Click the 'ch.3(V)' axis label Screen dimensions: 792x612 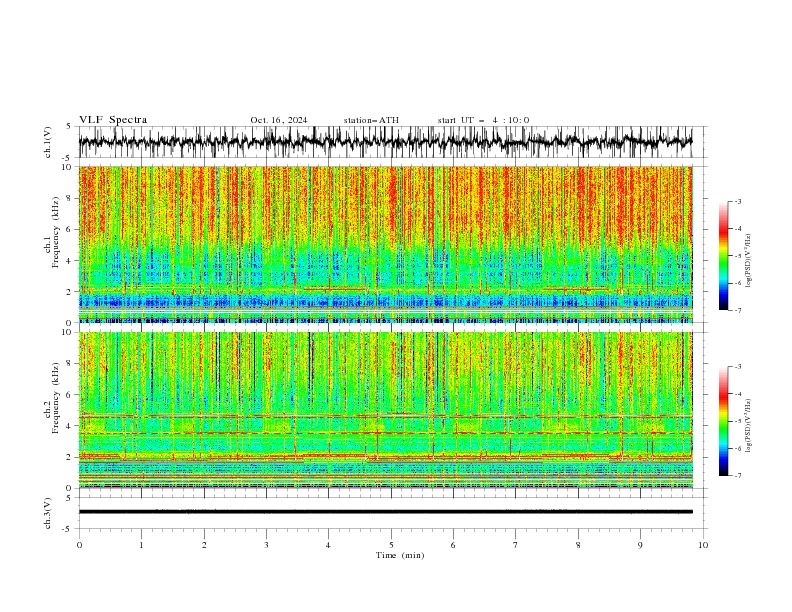pos(48,513)
